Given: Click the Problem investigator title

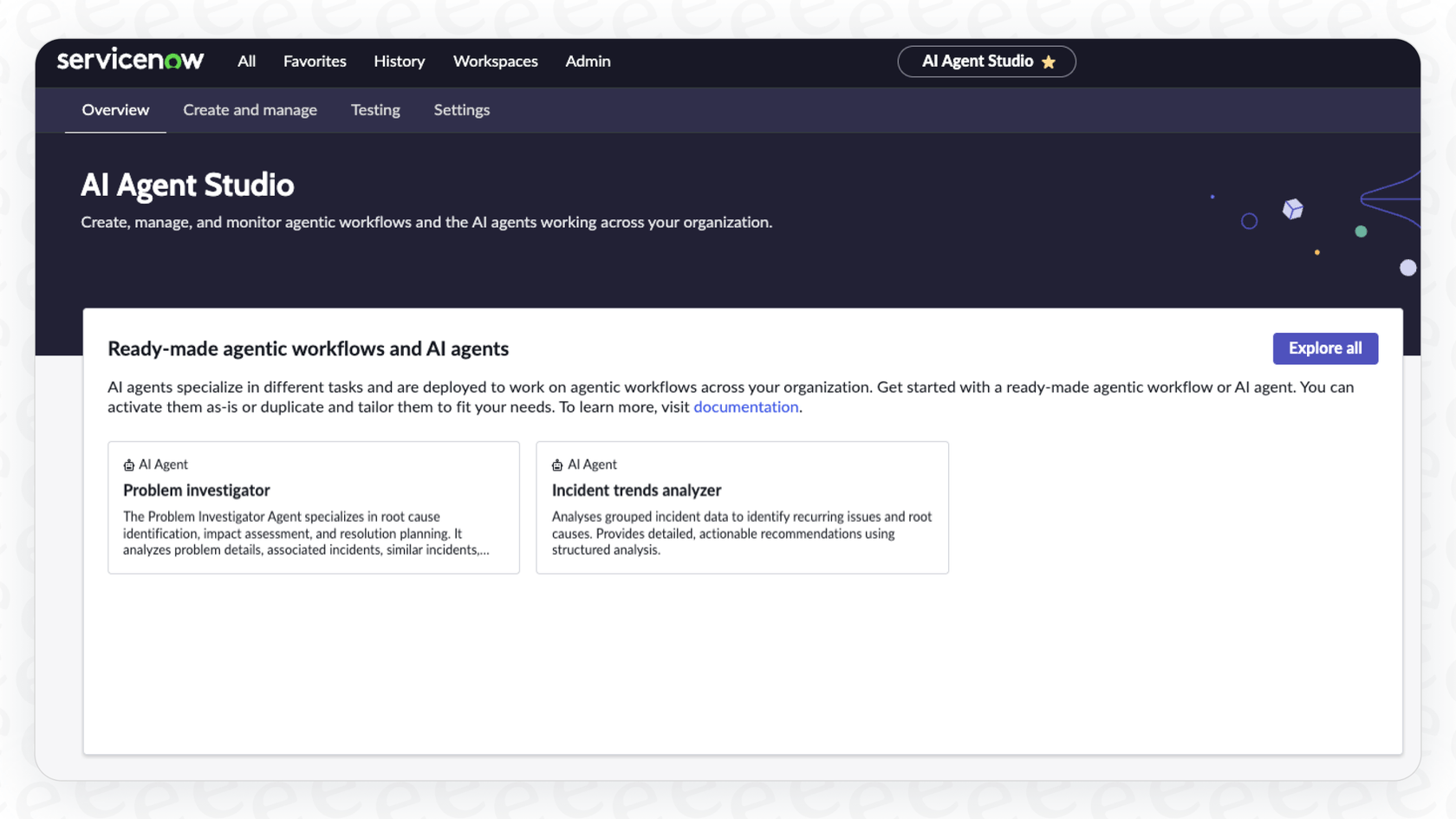Looking at the screenshot, I should point(197,490).
